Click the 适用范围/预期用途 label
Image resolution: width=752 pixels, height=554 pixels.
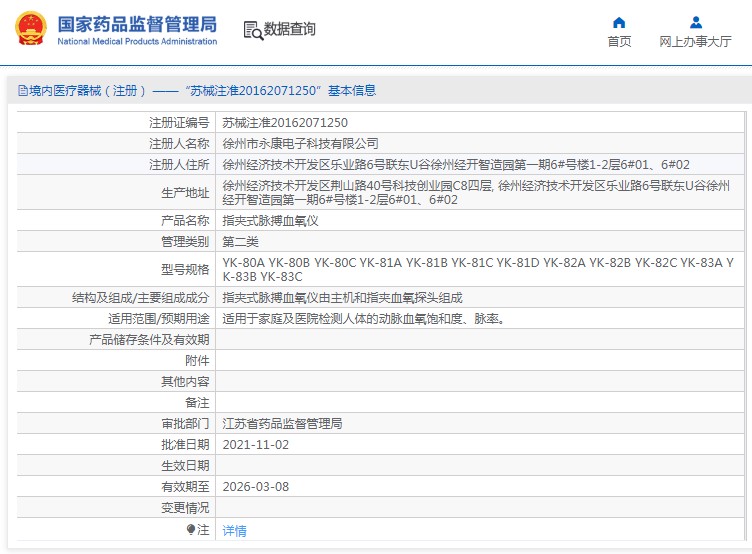pos(159,318)
